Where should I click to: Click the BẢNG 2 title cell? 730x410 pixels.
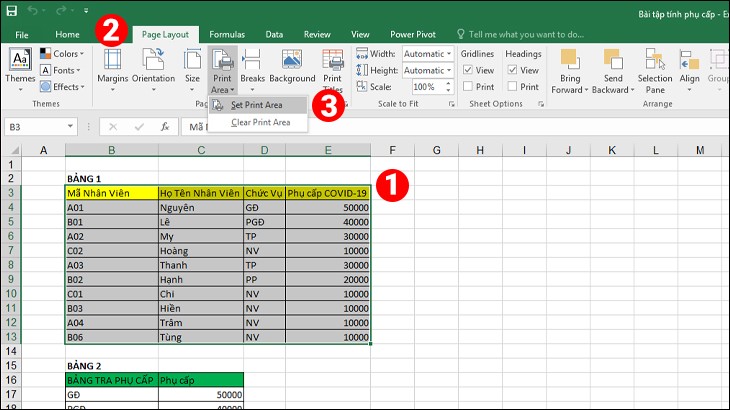[x=112, y=366]
